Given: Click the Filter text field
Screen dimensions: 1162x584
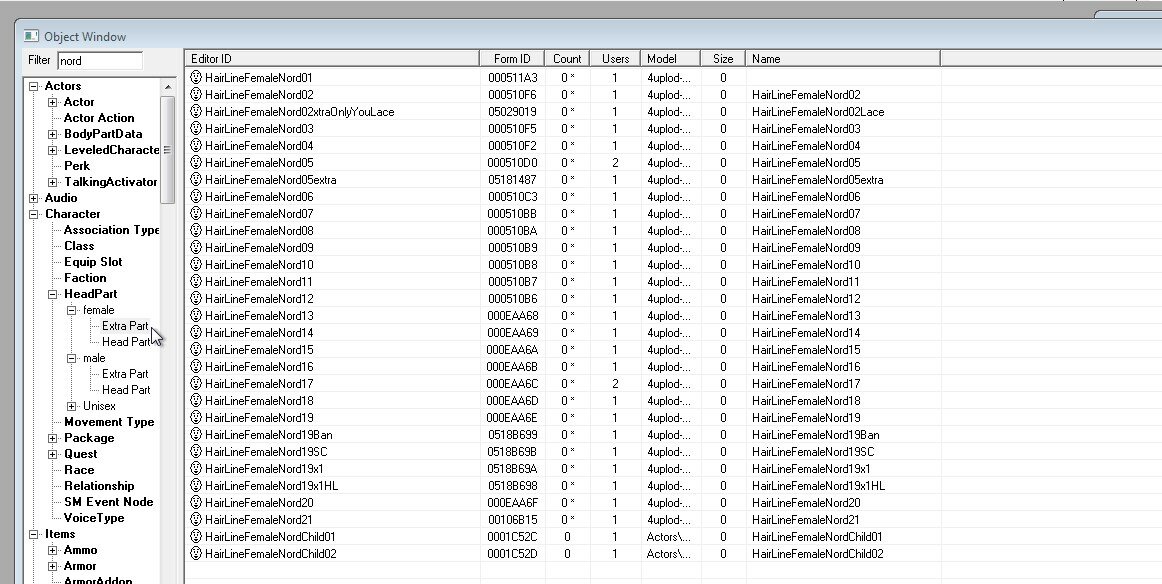Looking at the screenshot, I should [x=99, y=61].
